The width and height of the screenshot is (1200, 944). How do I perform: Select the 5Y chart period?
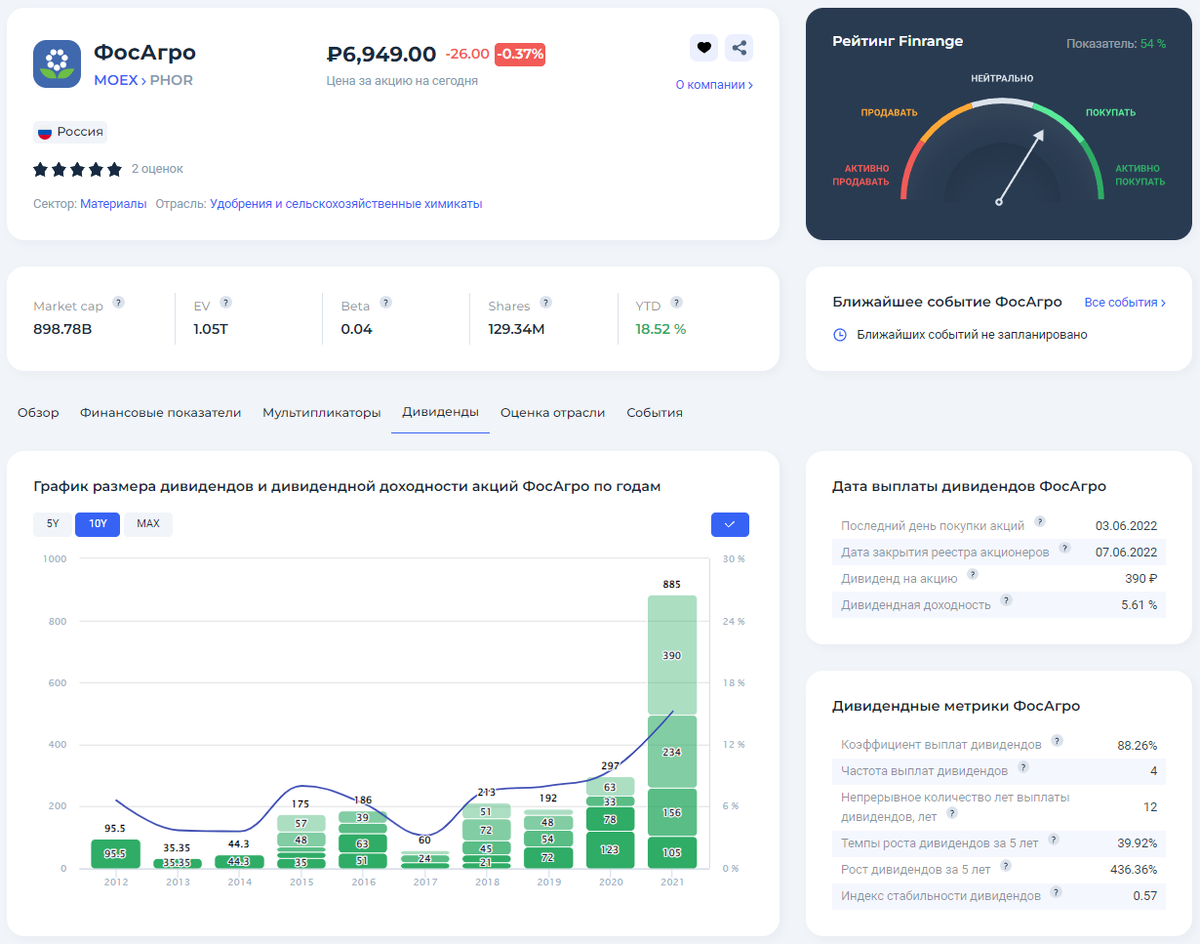[x=52, y=524]
